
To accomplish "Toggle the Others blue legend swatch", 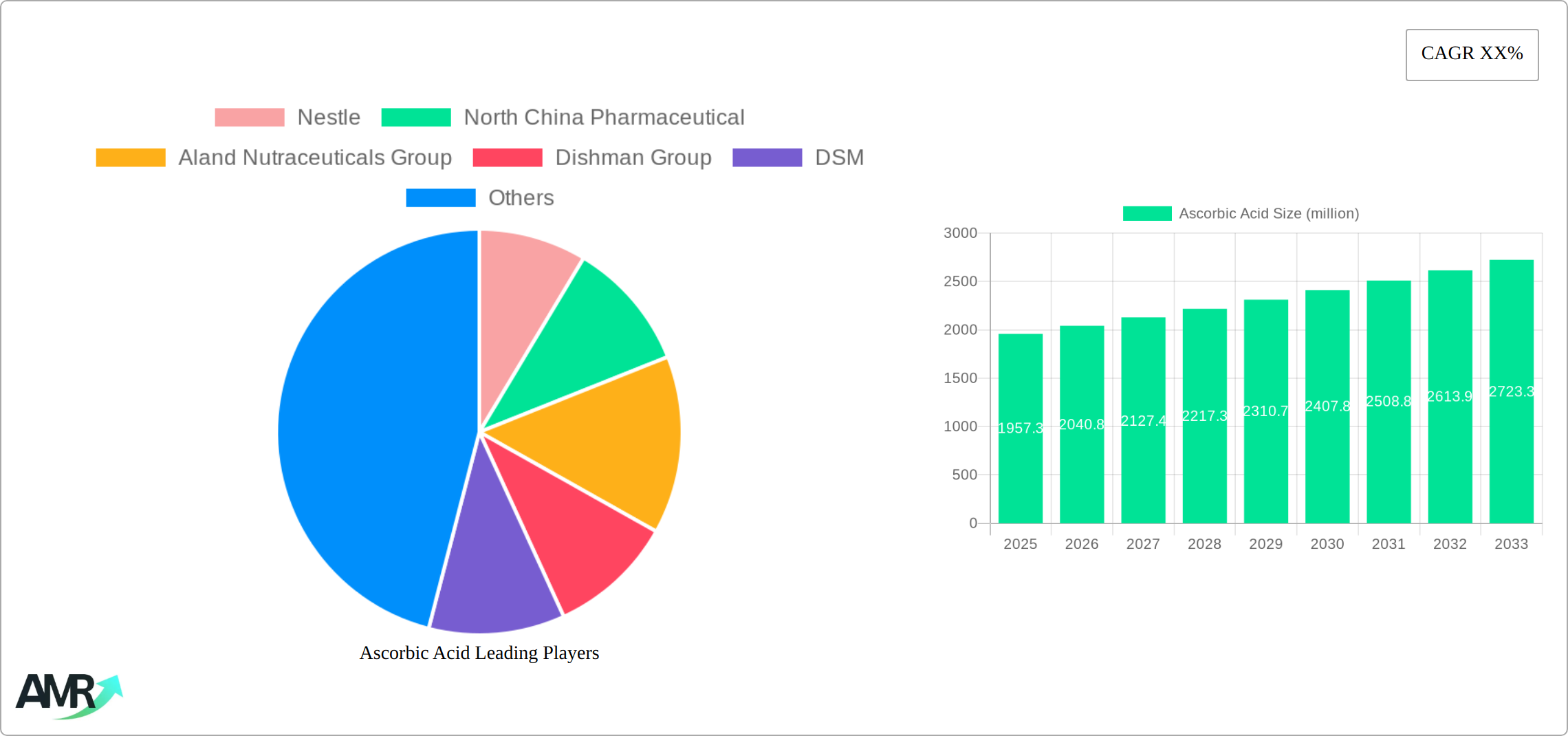I will click(x=441, y=198).
